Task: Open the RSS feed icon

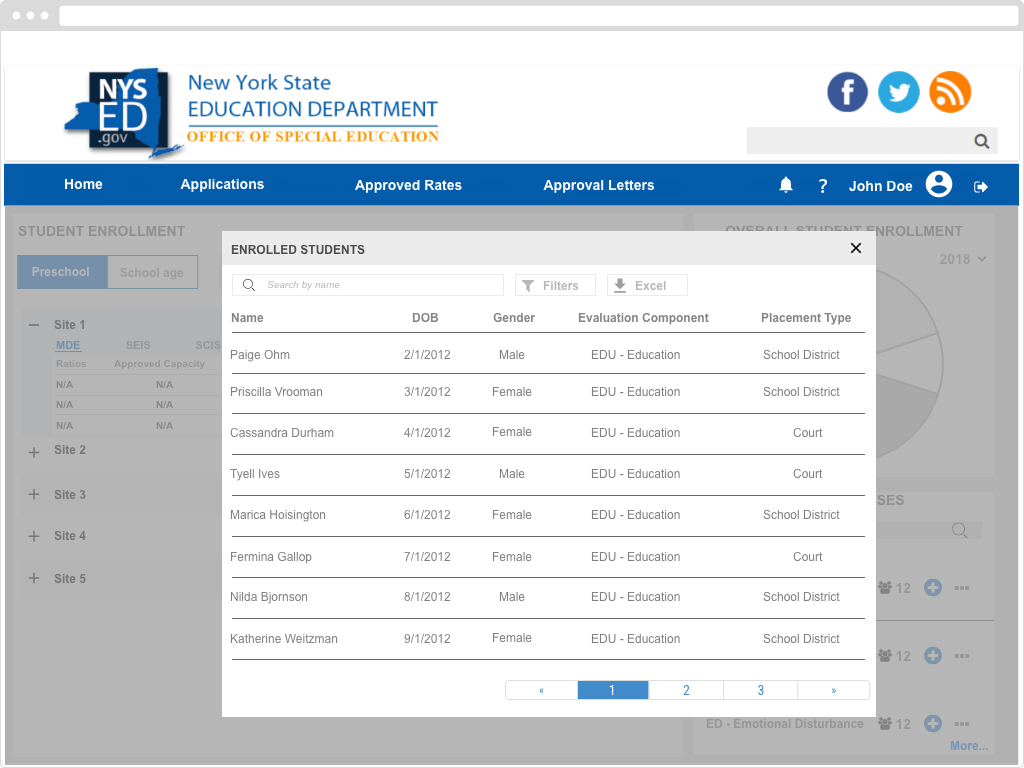Action: 950,92
